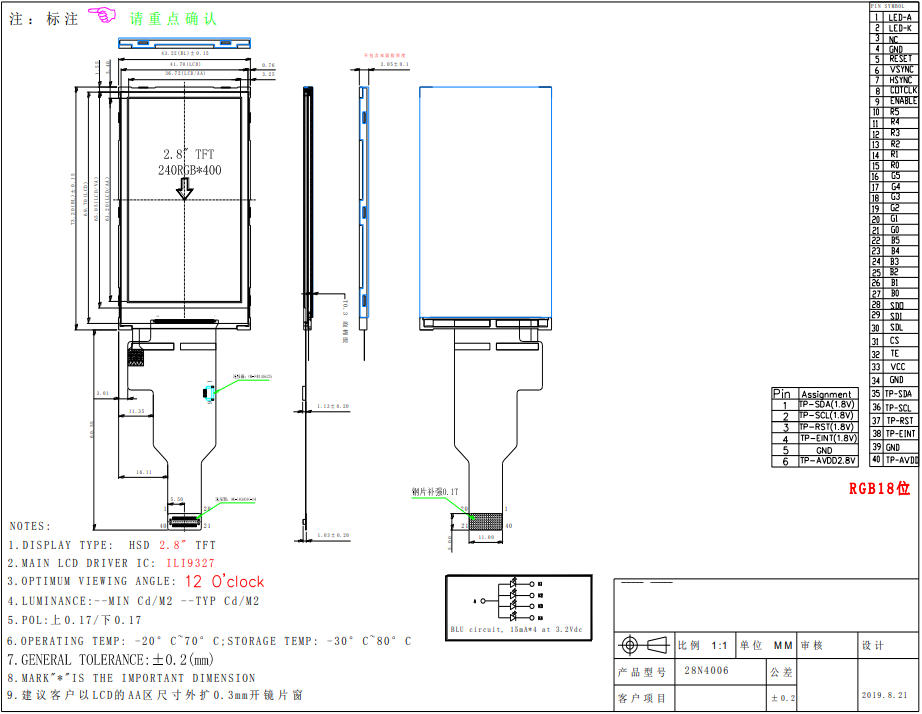Click pin 32 TE row
The image size is (922, 714).
pos(894,354)
